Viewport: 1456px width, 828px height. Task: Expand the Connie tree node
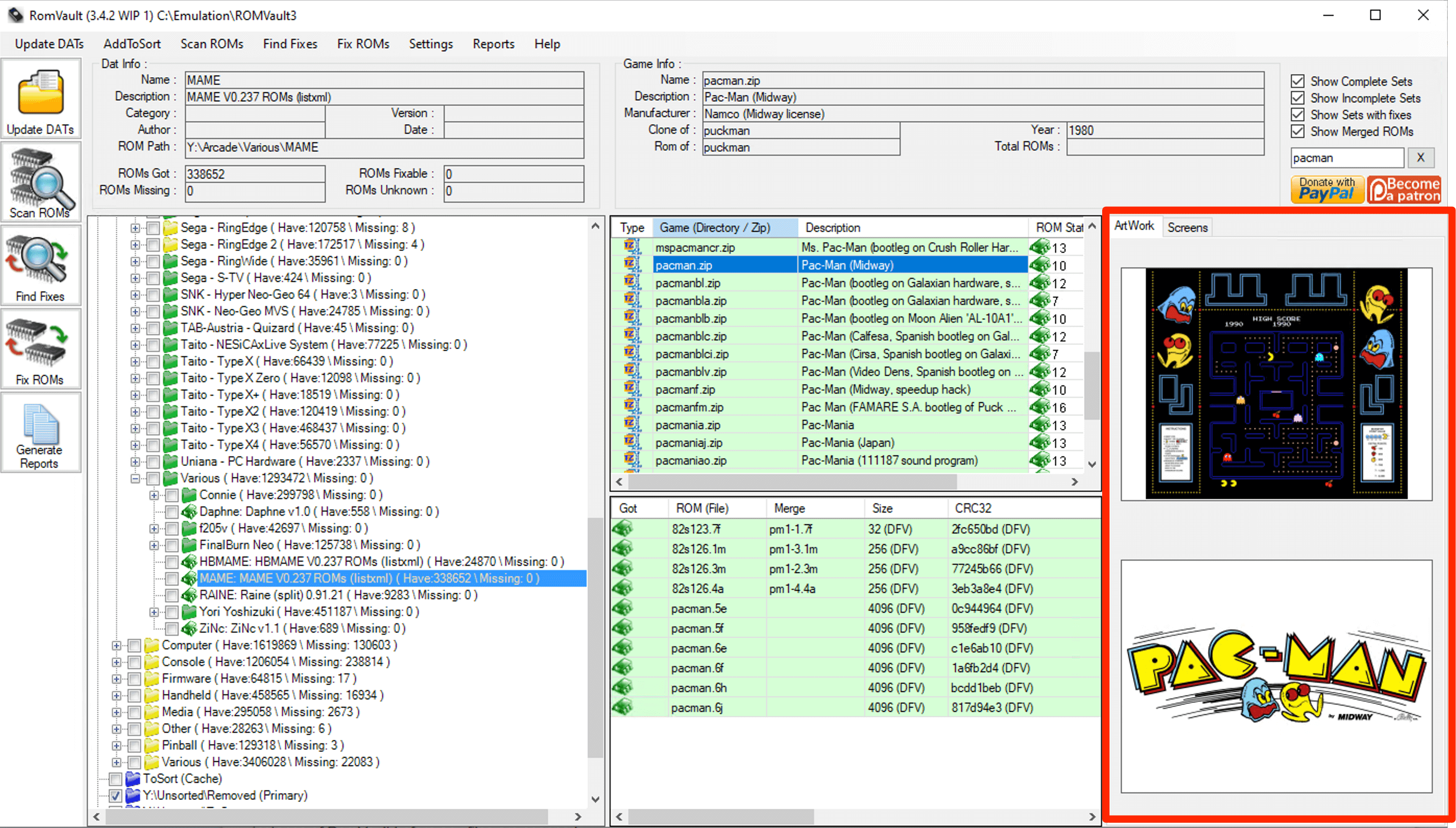click(x=153, y=495)
